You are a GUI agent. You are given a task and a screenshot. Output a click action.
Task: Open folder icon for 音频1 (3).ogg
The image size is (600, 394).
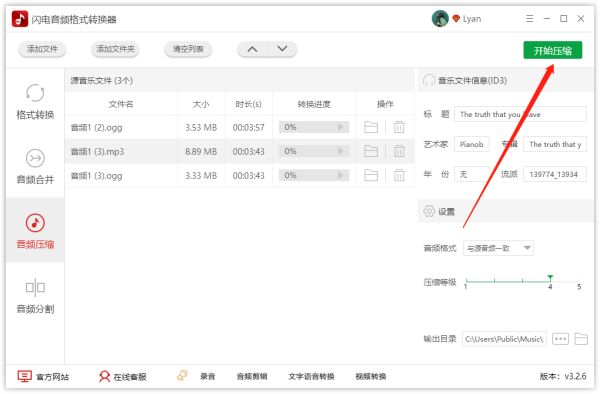coord(371,175)
